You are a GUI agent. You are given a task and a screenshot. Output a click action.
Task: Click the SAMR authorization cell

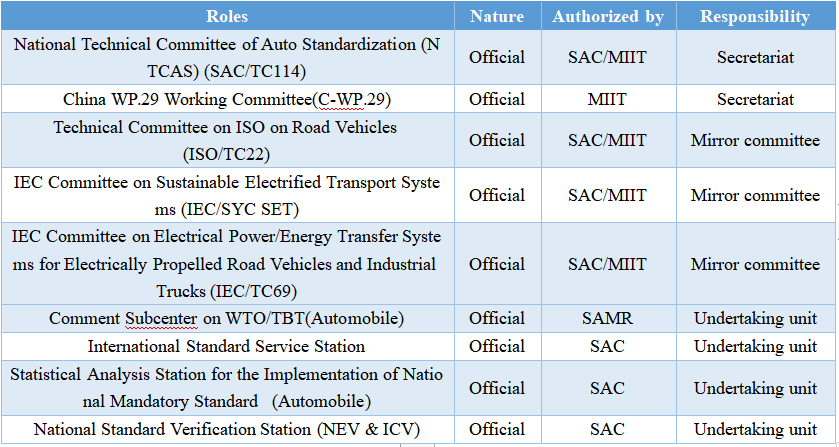(x=608, y=319)
